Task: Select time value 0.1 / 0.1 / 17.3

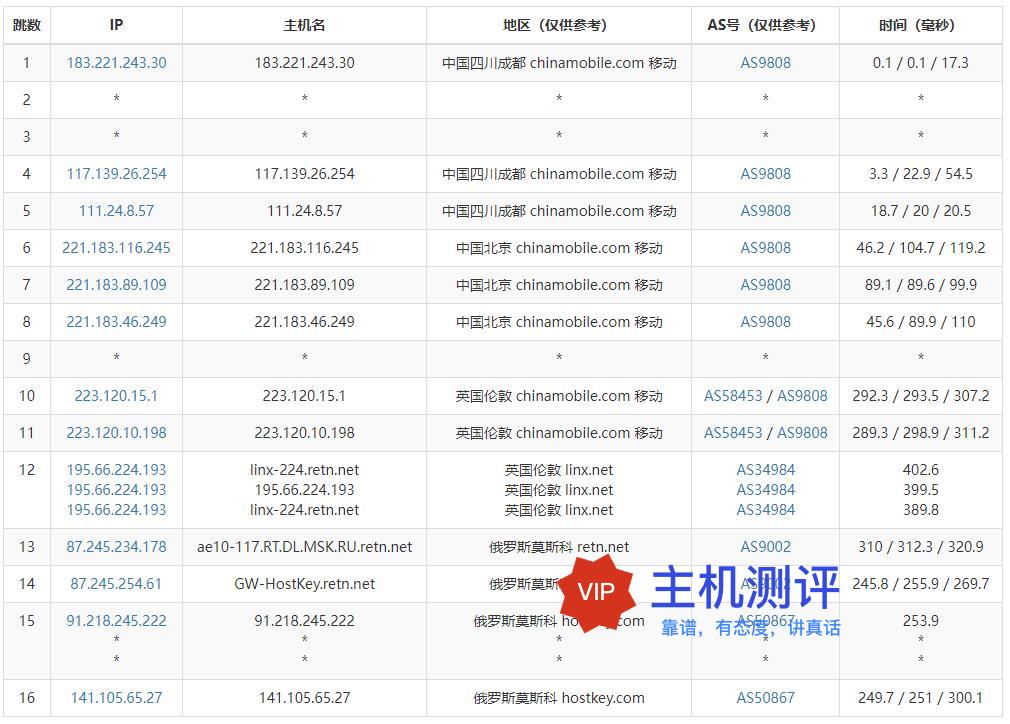Action: point(920,62)
